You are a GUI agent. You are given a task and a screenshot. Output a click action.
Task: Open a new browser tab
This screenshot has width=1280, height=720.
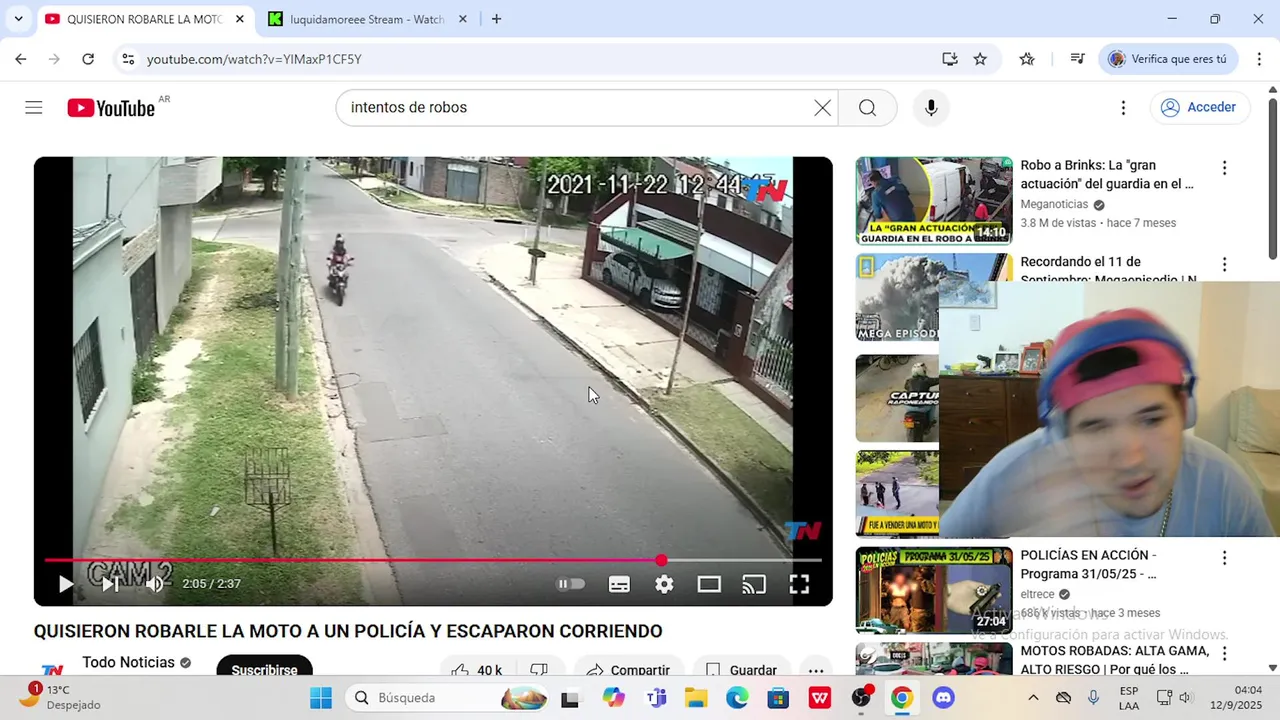point(496,19)
